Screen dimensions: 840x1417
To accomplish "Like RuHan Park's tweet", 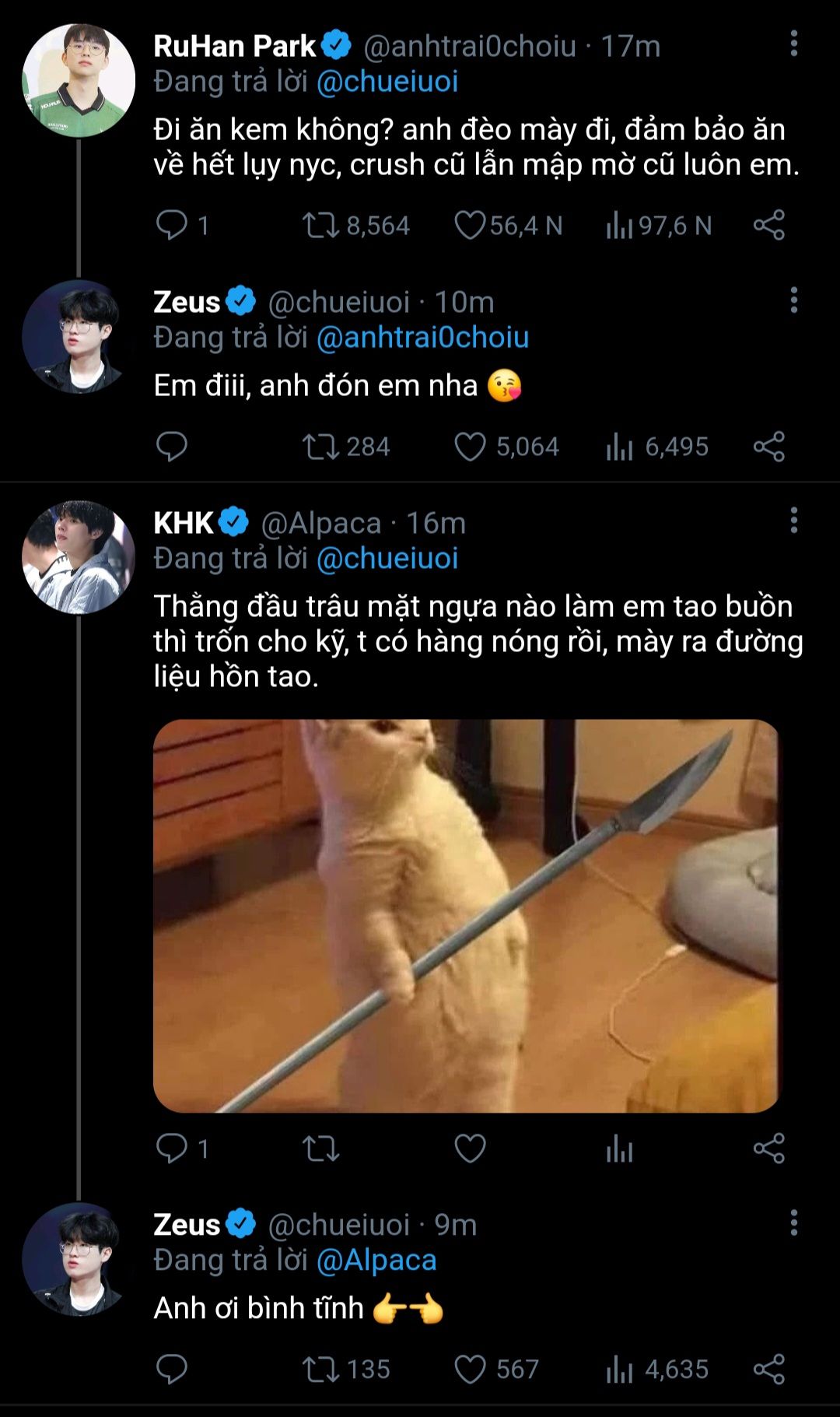I will click(470, 226).
